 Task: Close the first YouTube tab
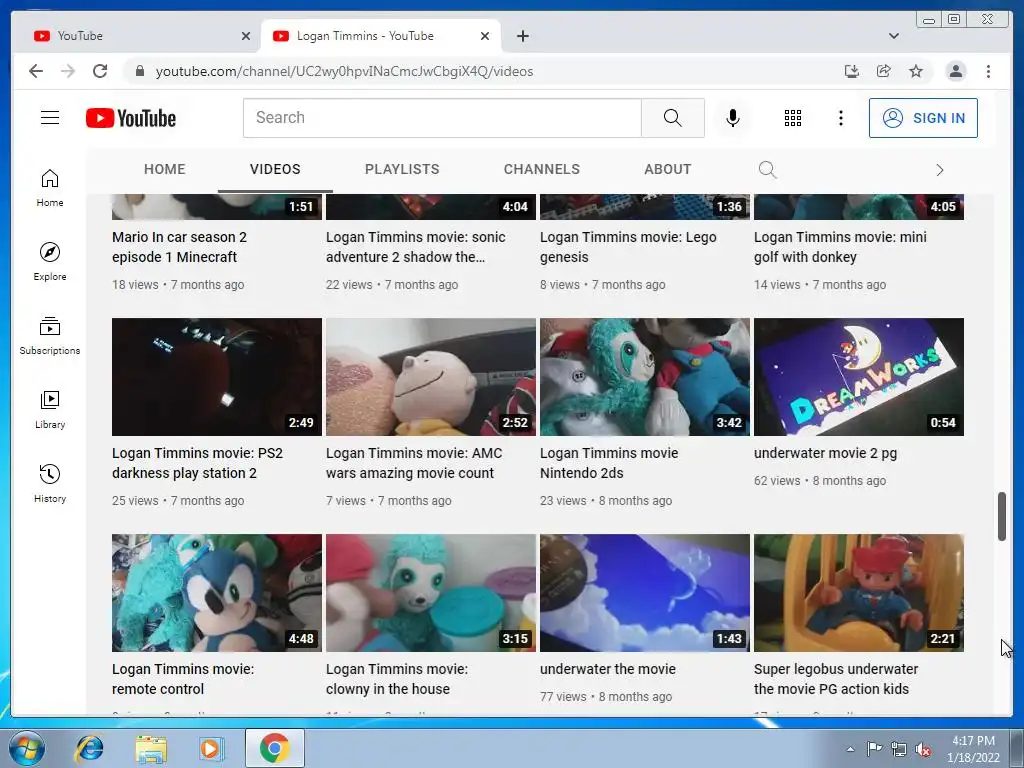pos(246,36)
